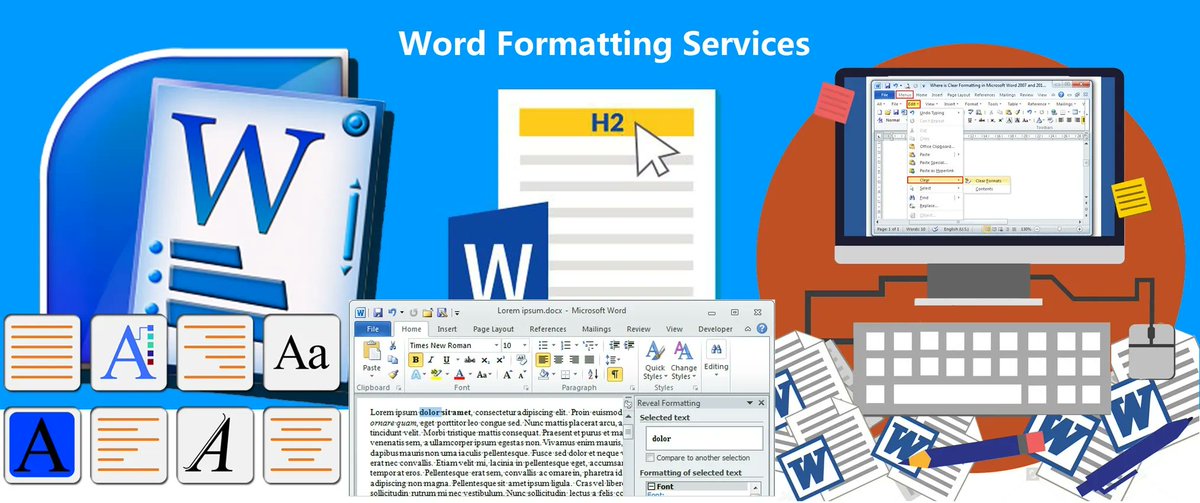1200x503 pixels.
Task: Collapse the Font section in Reveal Formatting
Action: tap(651, 487)
